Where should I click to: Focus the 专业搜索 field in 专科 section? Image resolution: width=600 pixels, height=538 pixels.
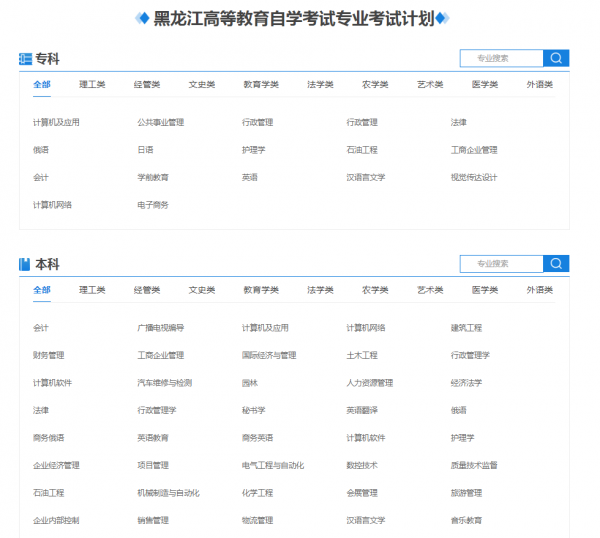502,58
